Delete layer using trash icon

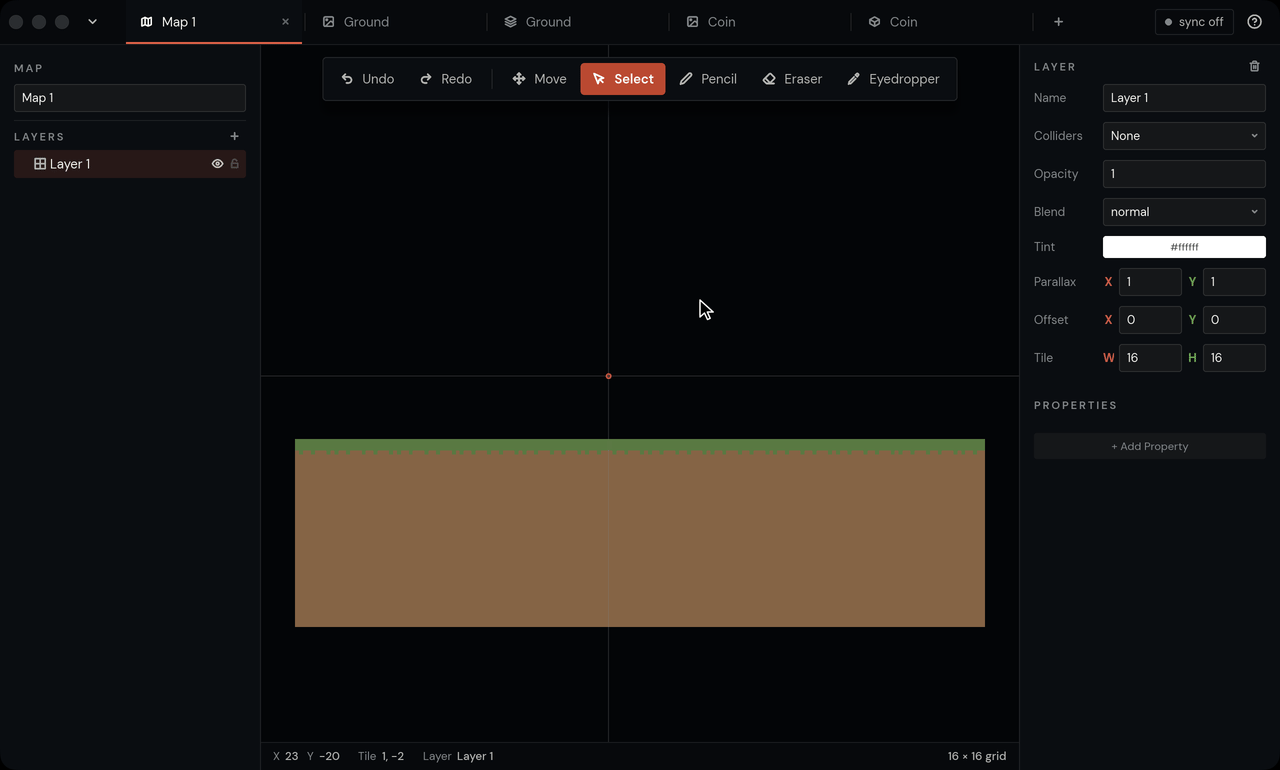coord(1255,67)
